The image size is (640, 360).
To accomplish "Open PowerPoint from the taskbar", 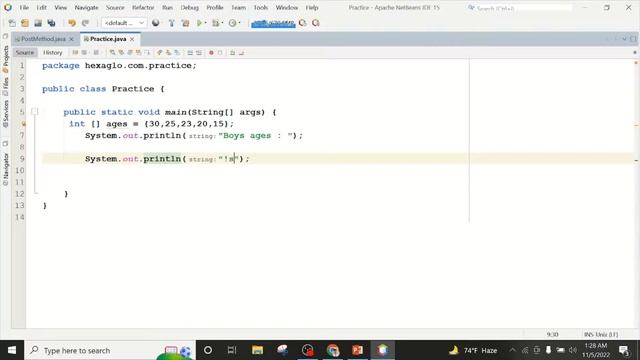I will pyautogui.click(x=358, y=350).
